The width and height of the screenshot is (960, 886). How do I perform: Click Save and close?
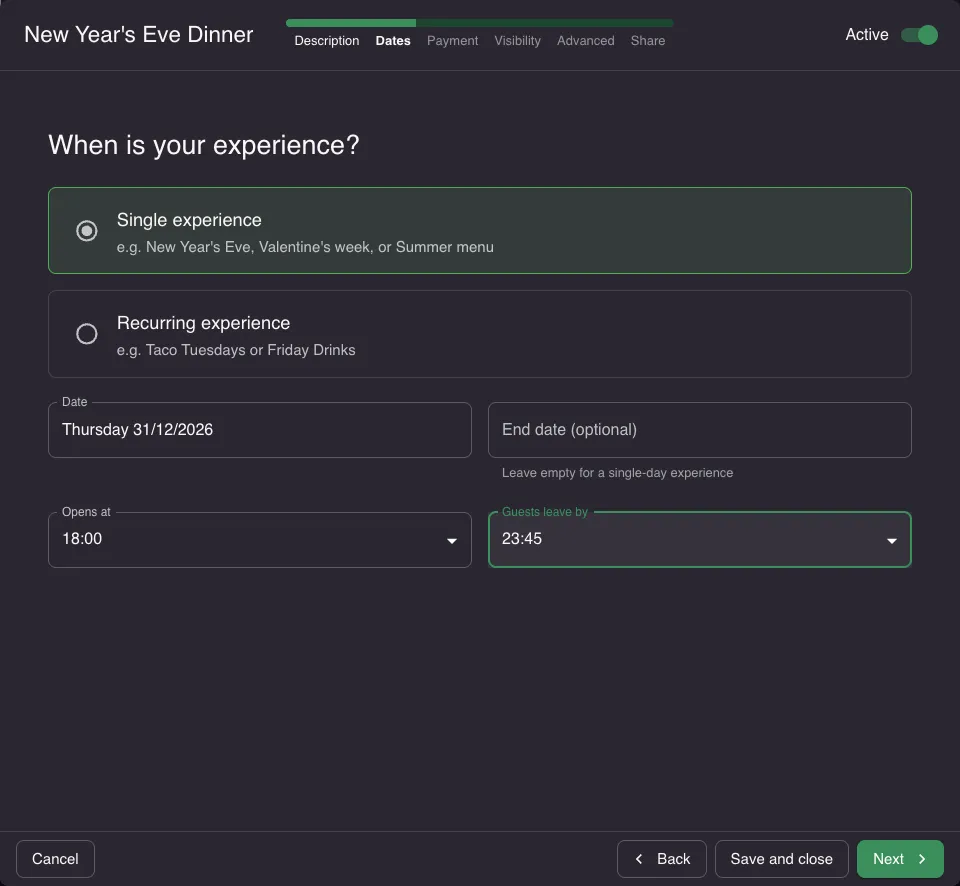click(x=781, y=859)
